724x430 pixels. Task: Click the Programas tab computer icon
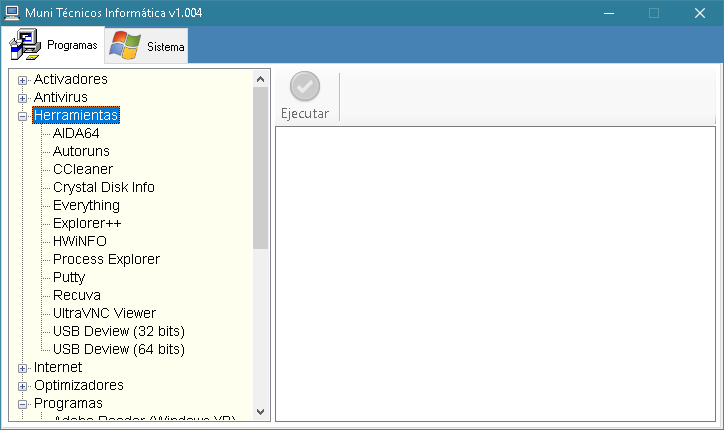[25, 44]
